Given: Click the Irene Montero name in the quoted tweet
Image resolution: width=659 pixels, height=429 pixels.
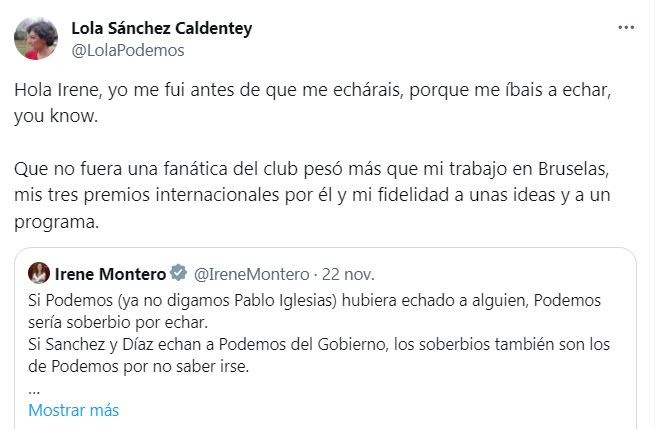Looking at the screenshot, I should coord(109,273).
